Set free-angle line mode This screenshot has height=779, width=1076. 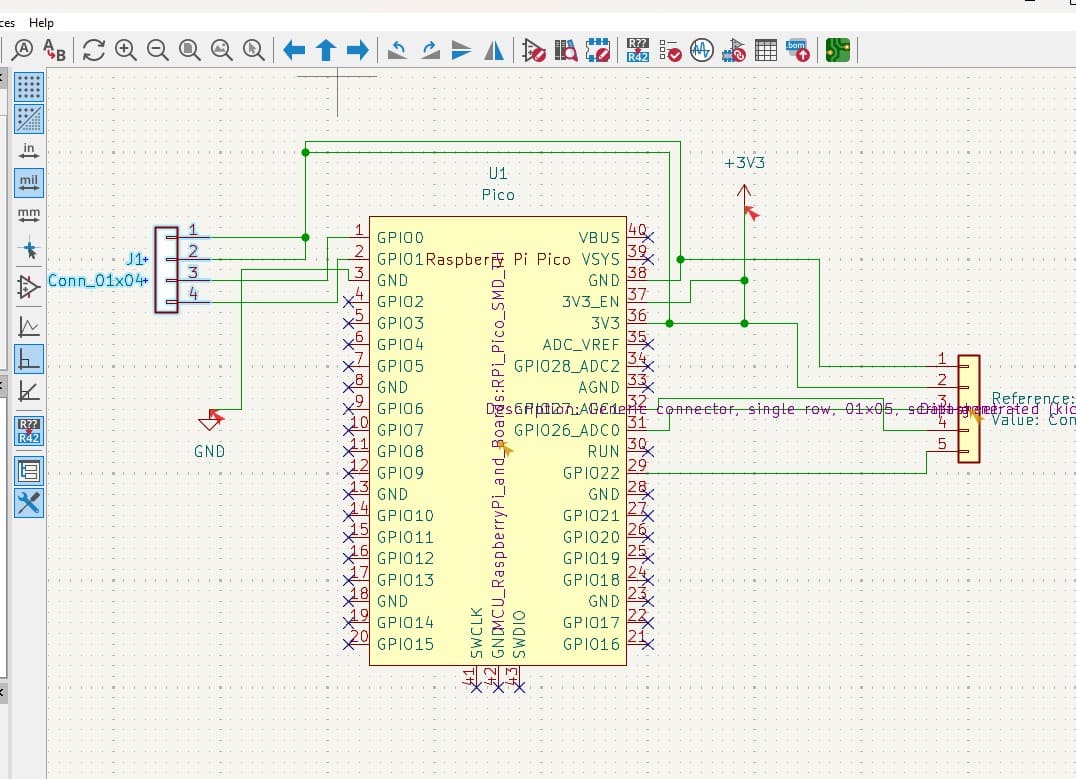pos(29,327)
